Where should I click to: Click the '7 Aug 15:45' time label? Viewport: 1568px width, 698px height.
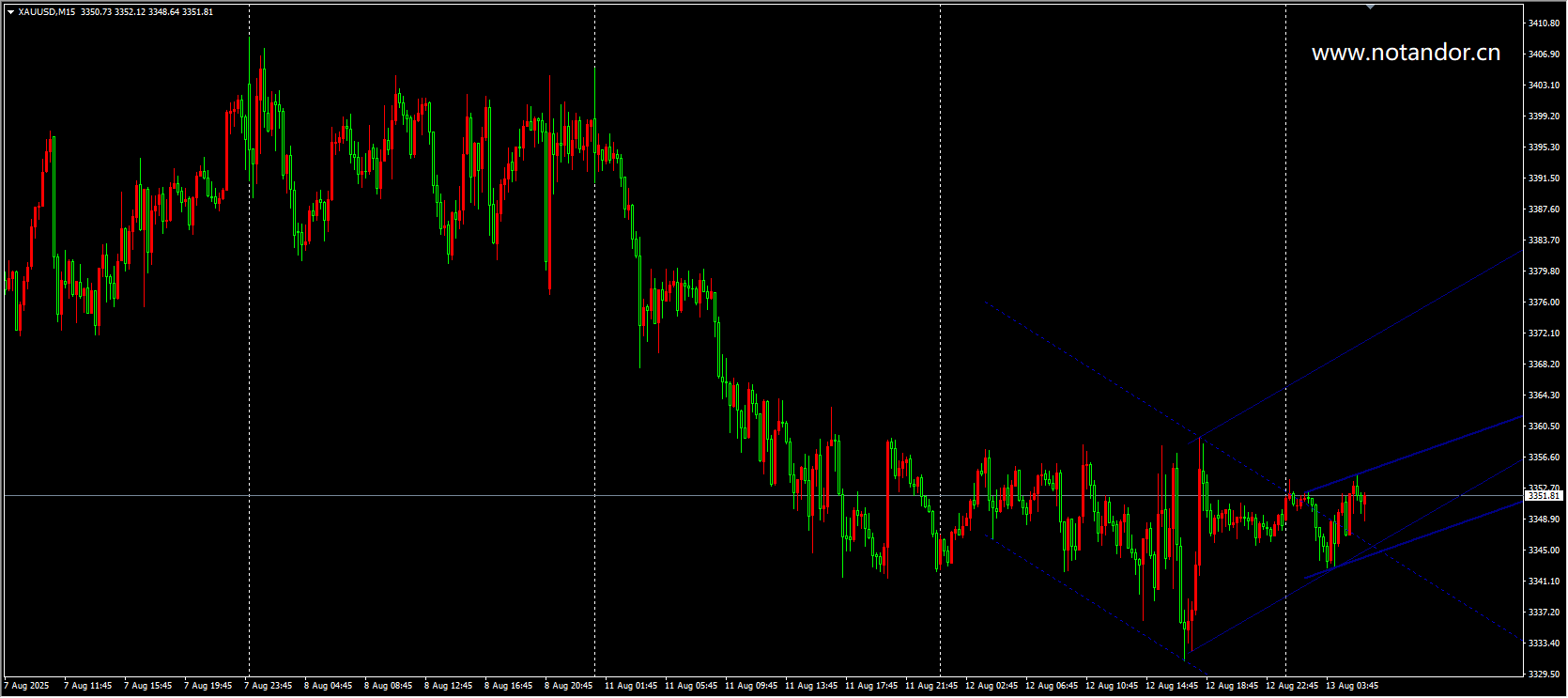tap(147, 686)
